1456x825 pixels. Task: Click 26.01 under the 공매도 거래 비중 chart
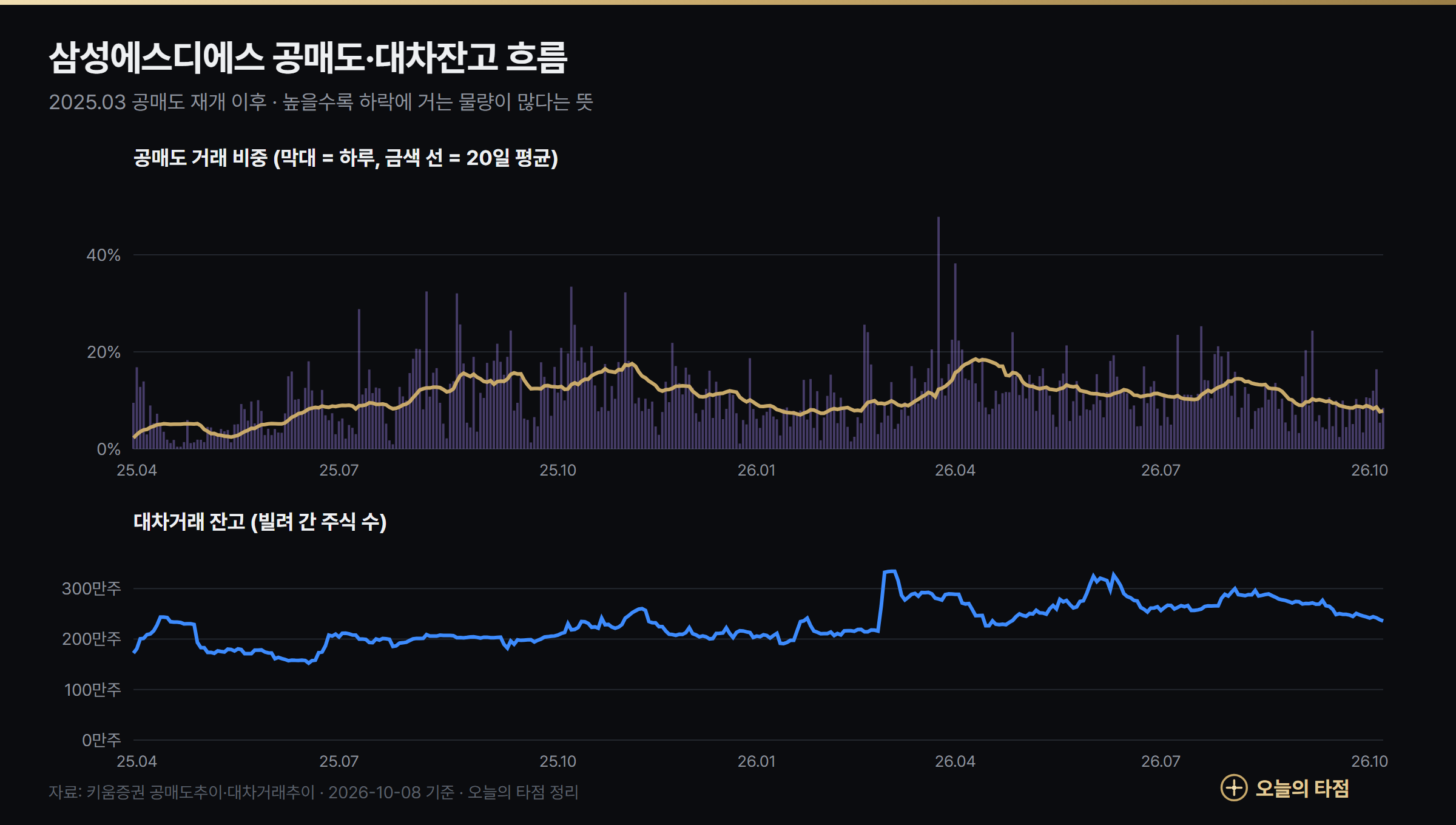coord(757,470)
